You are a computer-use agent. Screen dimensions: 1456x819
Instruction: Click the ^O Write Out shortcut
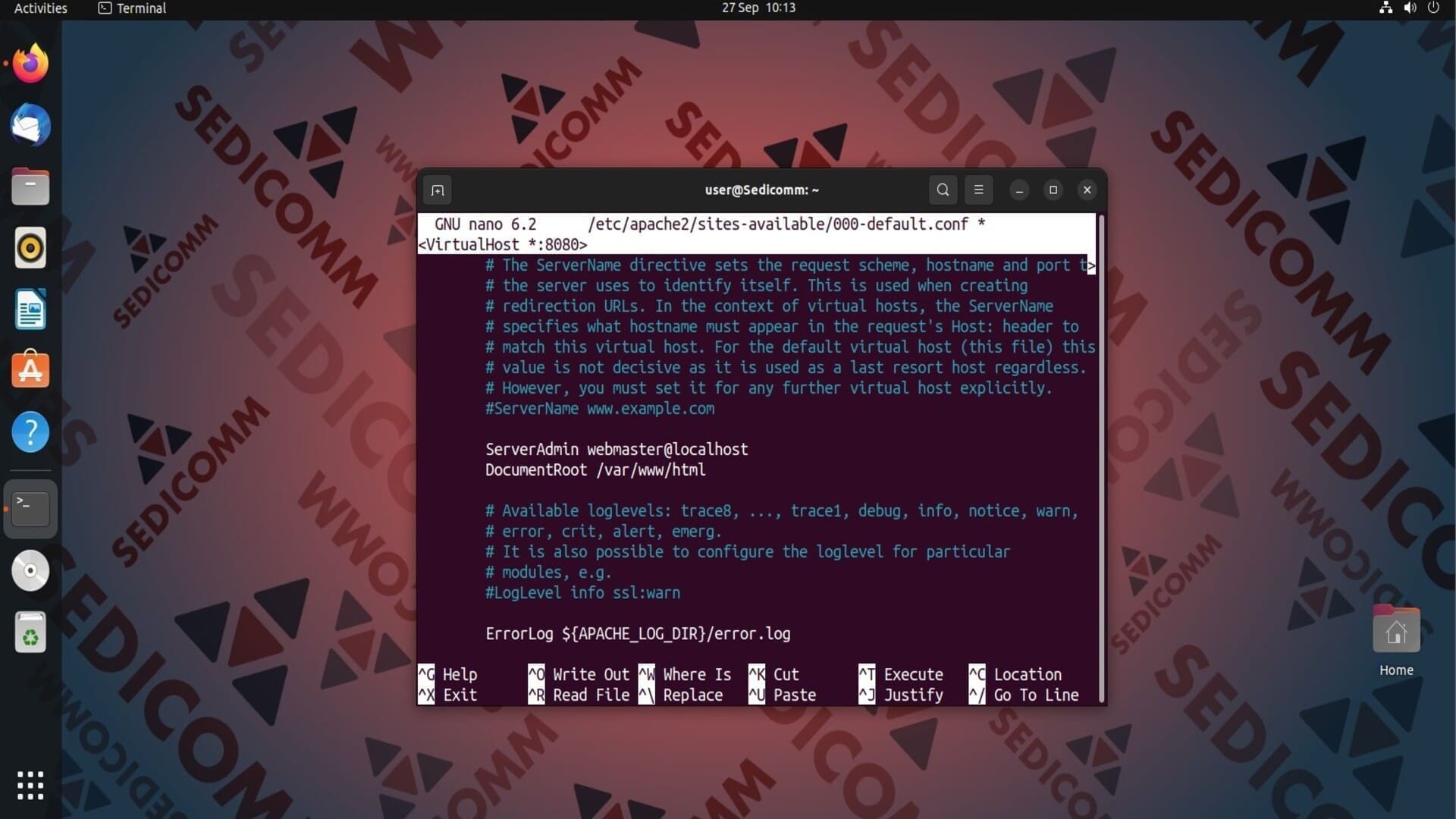(x=579, y=674)
